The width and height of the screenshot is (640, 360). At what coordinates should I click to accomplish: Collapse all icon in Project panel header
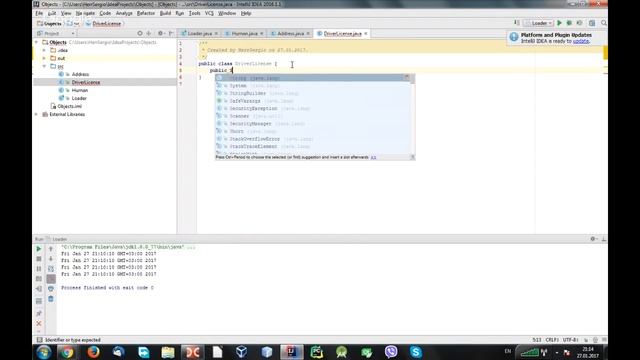pos(149,33)
